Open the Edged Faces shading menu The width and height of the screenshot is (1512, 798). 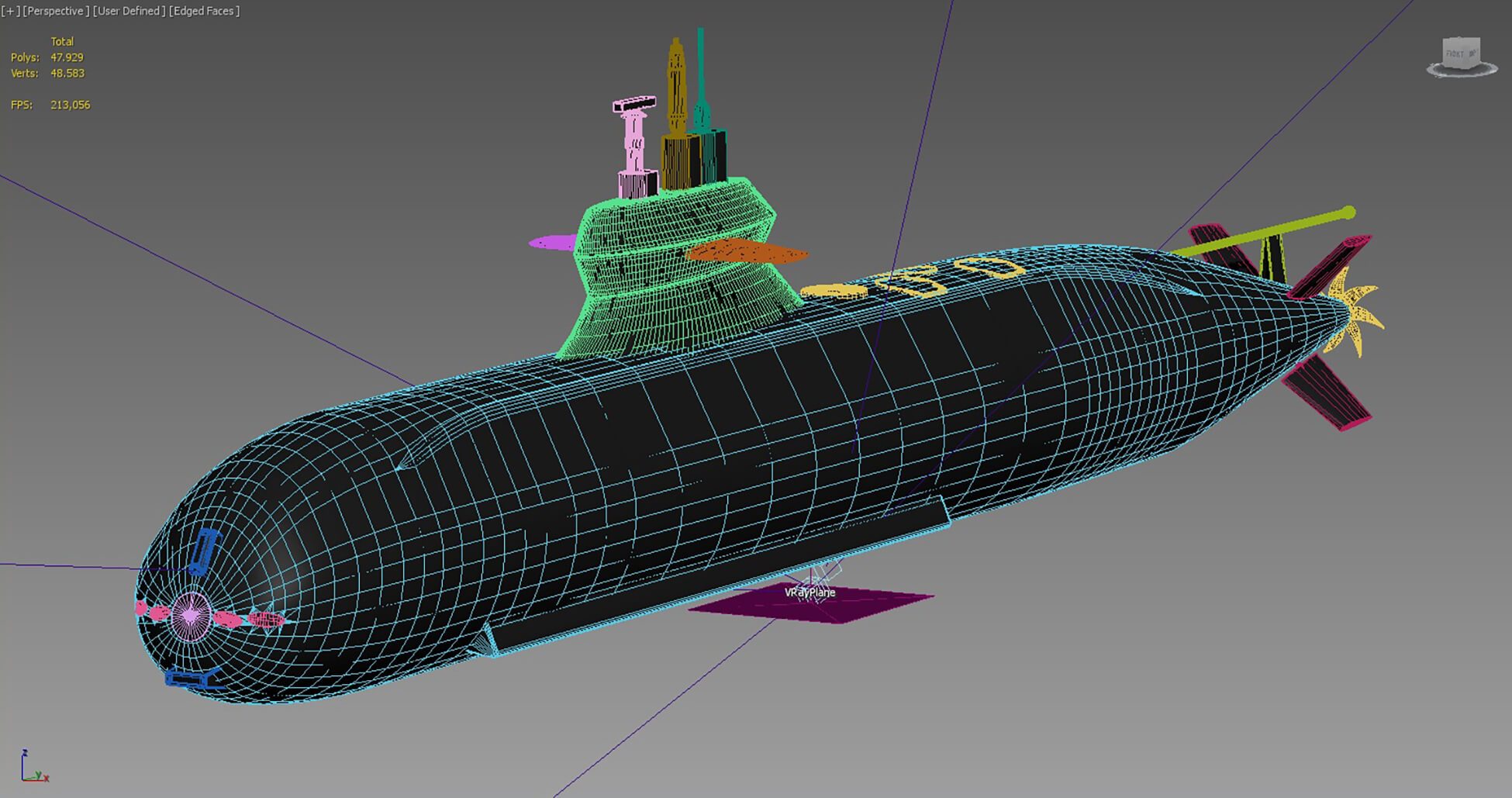[x=205, y=11]
